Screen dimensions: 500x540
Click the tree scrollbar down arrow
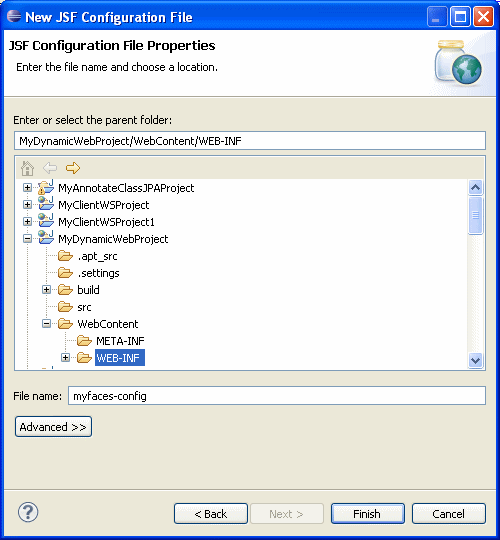476,360
